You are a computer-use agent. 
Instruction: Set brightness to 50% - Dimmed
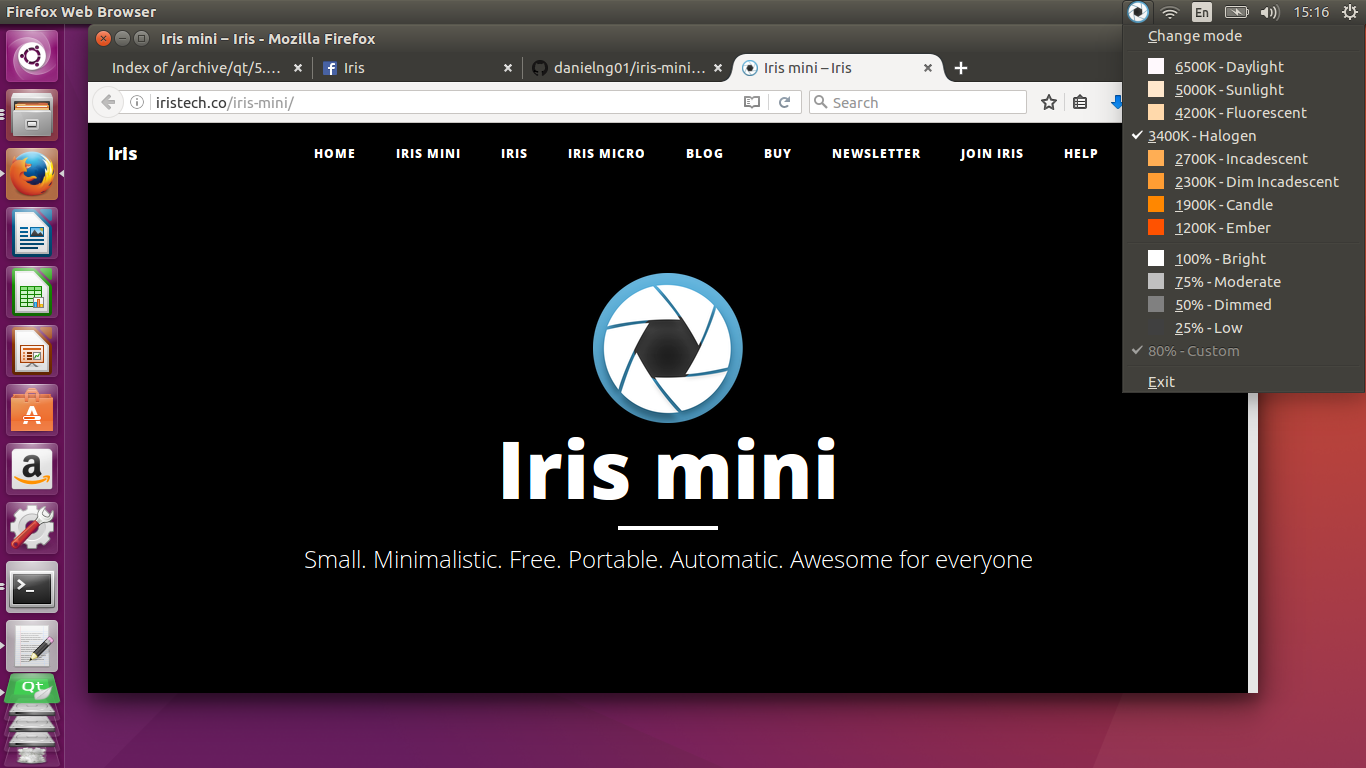tap(1244, 305)
